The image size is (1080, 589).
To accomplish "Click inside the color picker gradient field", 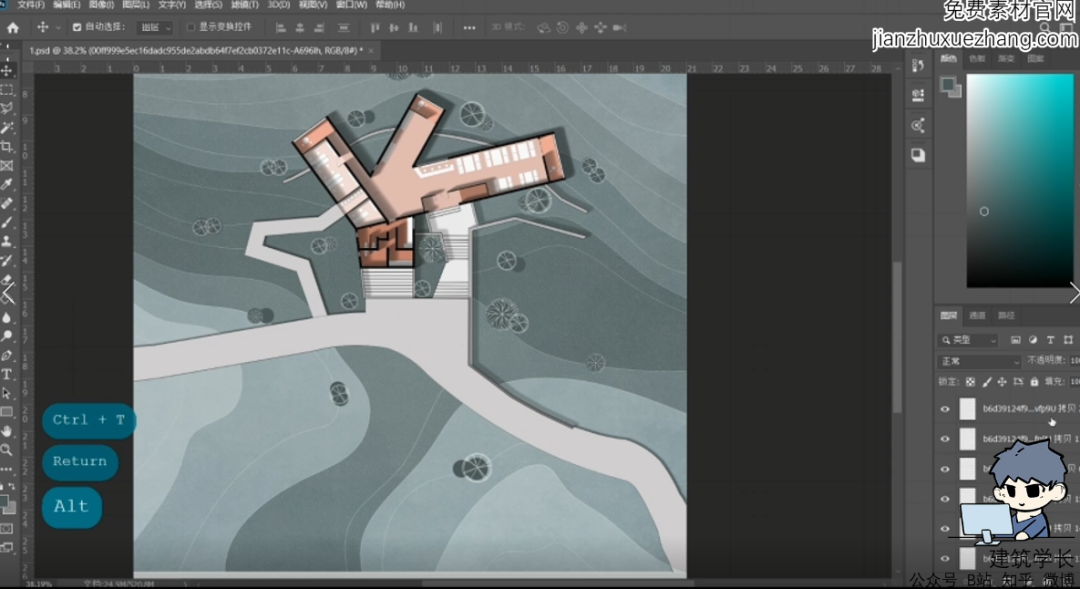I will (x=1020, y=180).
